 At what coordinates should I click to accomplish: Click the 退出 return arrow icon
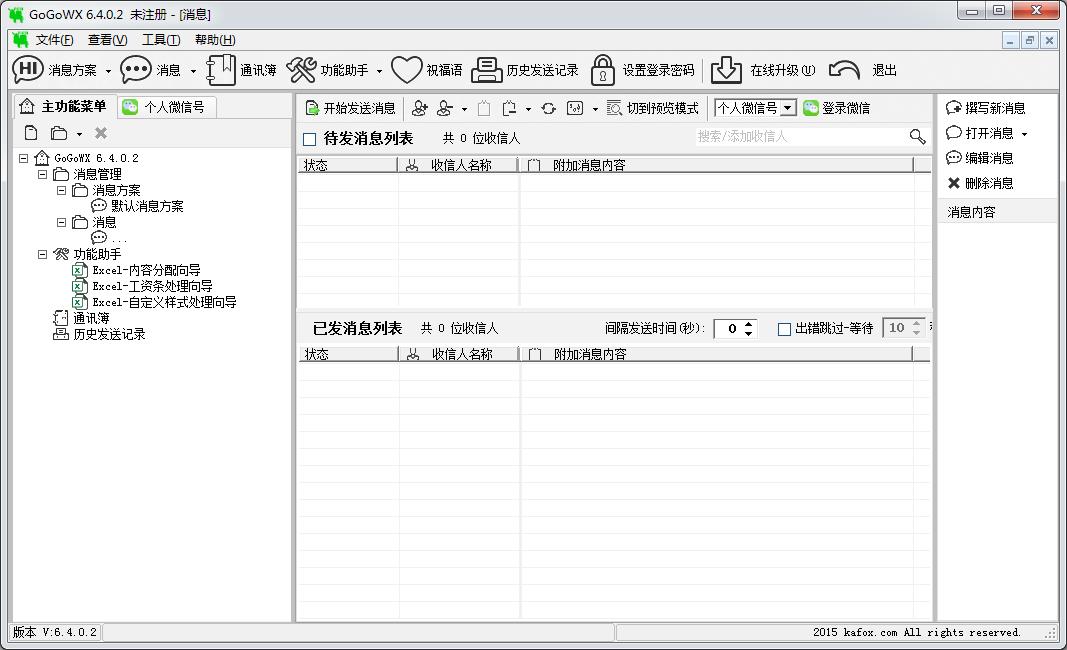coord(844,69)
